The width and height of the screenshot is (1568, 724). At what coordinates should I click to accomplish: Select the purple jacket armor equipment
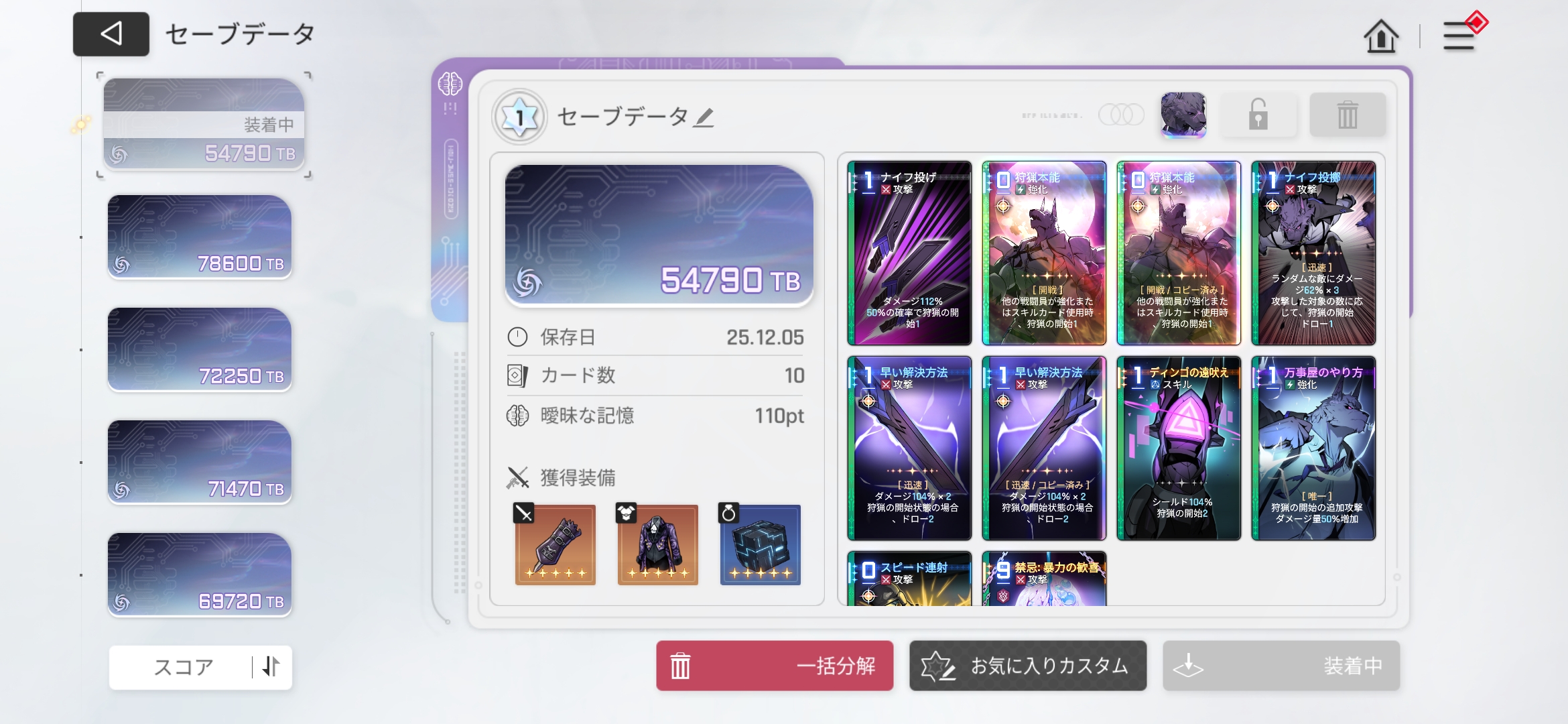[x=657, y=544]
